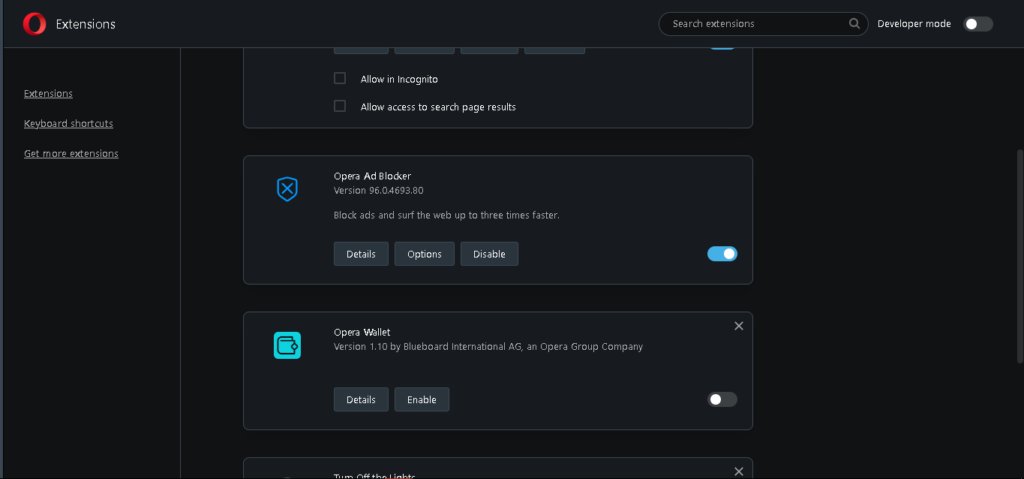The height and width of the screenshot is (479, 1024).
Task: Open Keyboard shortcuts in the sidebar
Action: pos(69,124)
